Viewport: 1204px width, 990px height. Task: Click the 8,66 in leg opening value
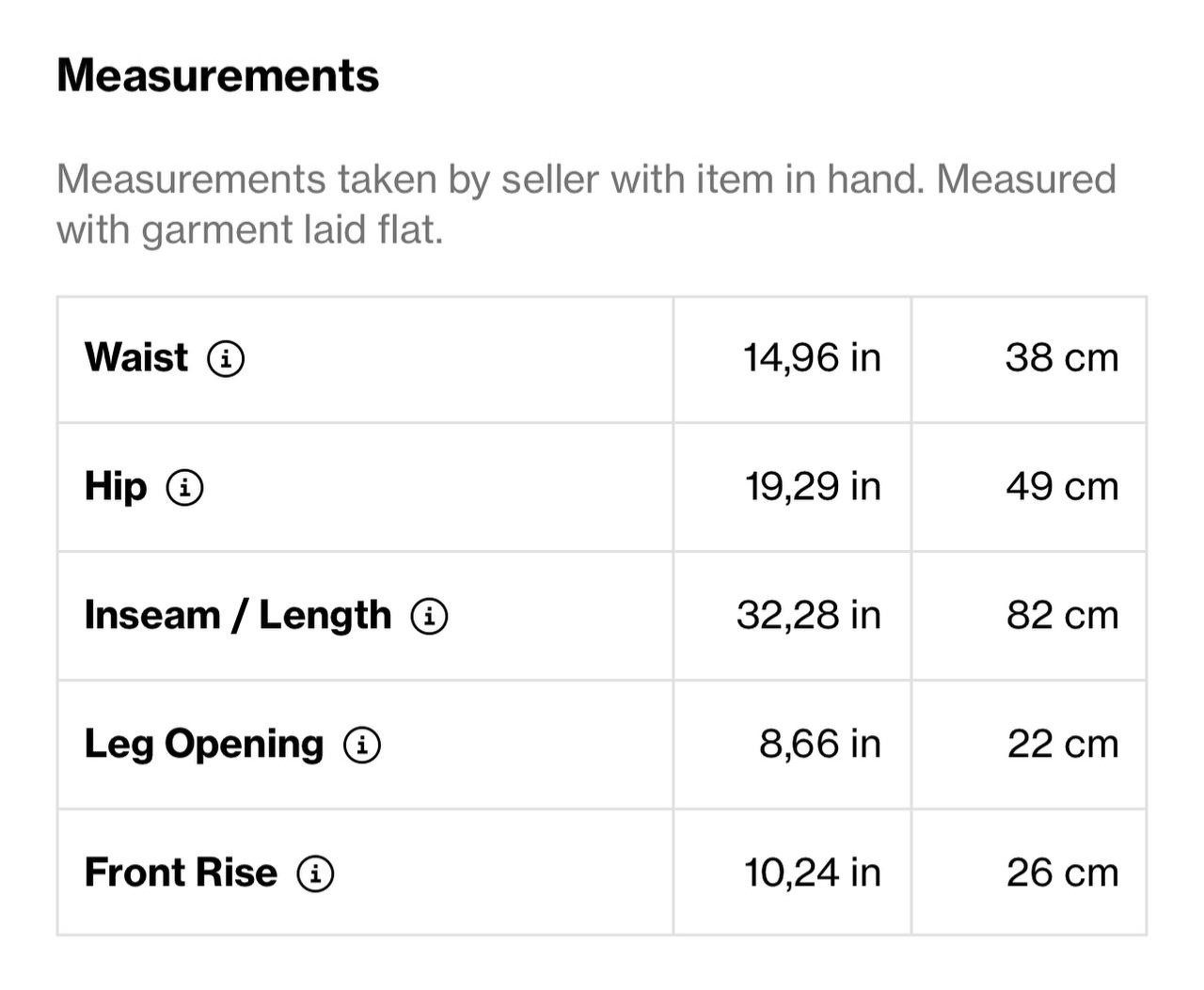coord(819,745)
